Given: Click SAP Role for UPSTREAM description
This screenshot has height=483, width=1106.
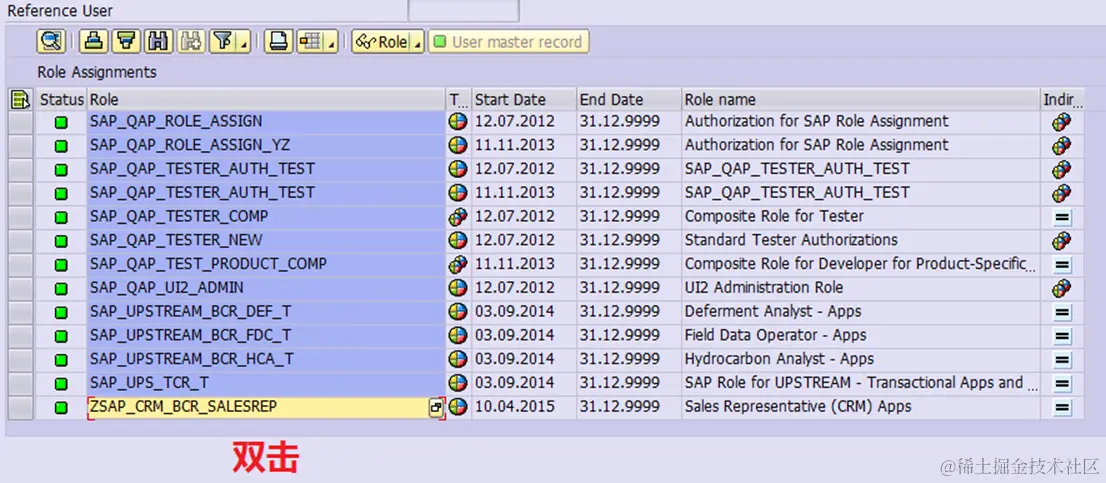Looking at the screenshot, I should (861, 383).
